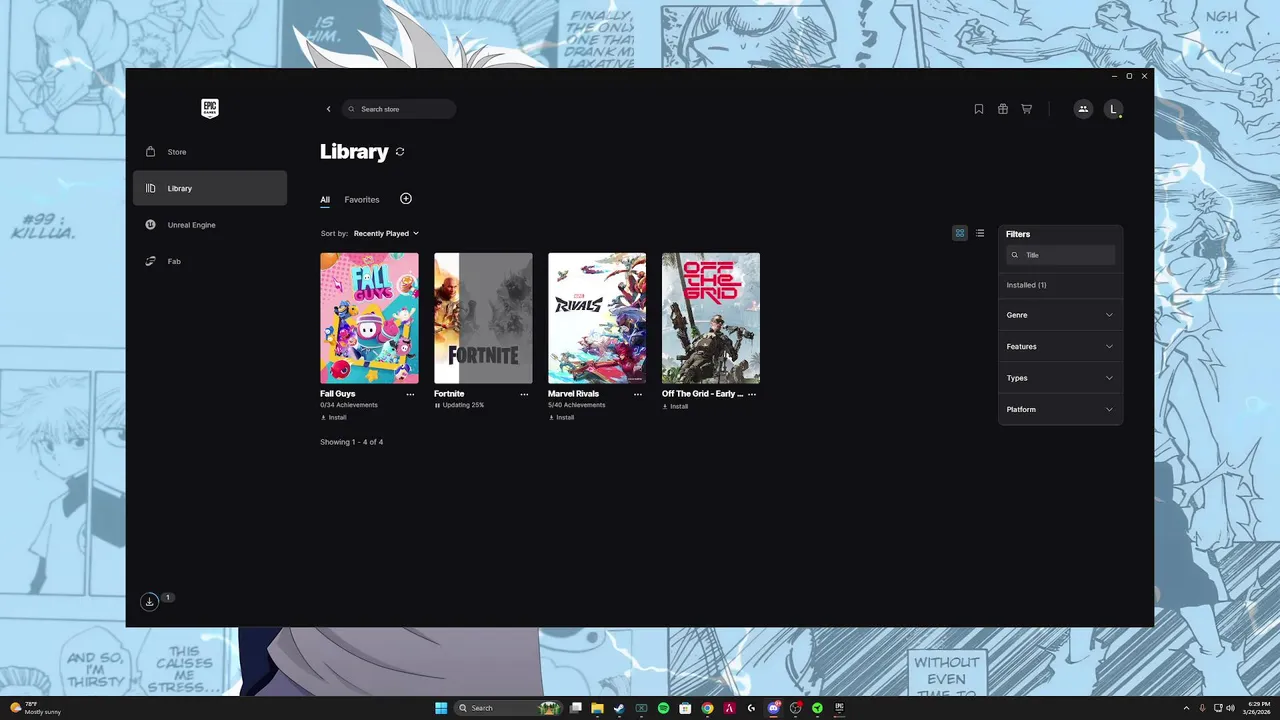Image resolution: width=1280 pixels, height=720 pixels.
Task: Click the Search store field
Action: coord(399,109)
